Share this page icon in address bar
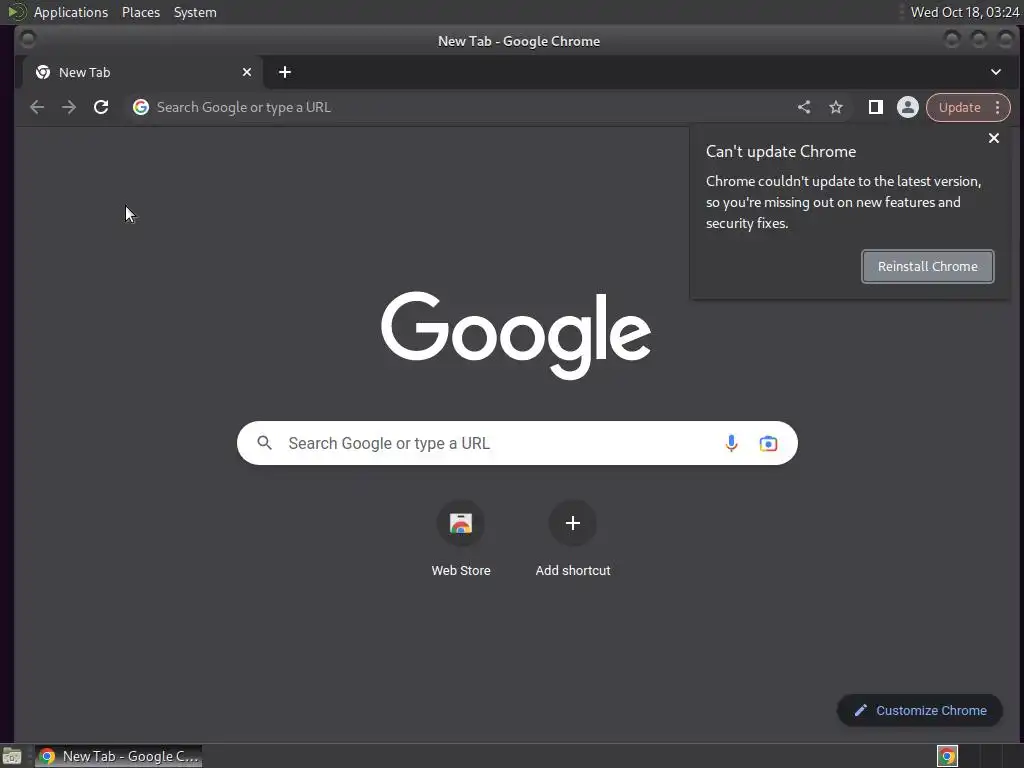Viewport: 1024px width, 768px height. (804, 107)
